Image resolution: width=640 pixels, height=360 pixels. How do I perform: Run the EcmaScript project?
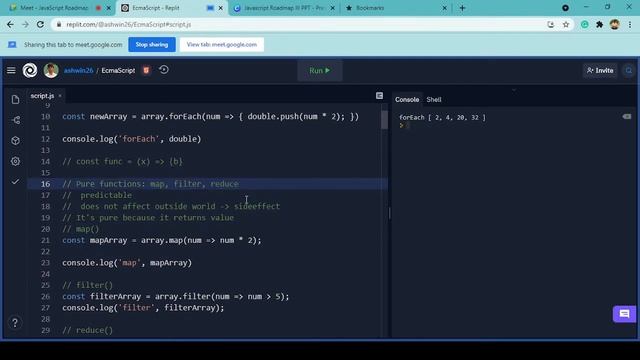click(x=320, y=71)
